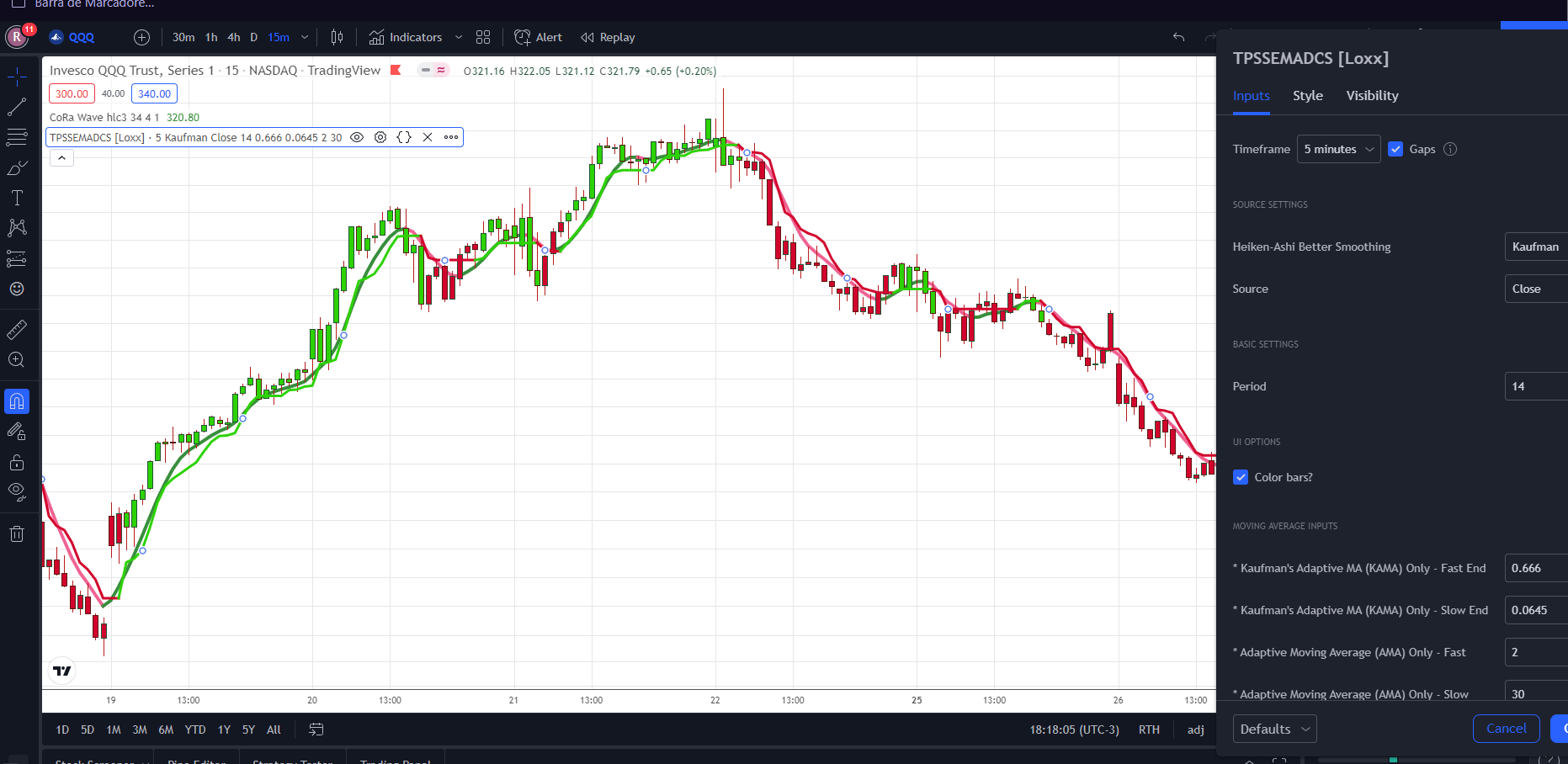Select the brush drawing tool

[x=17, y=168]
